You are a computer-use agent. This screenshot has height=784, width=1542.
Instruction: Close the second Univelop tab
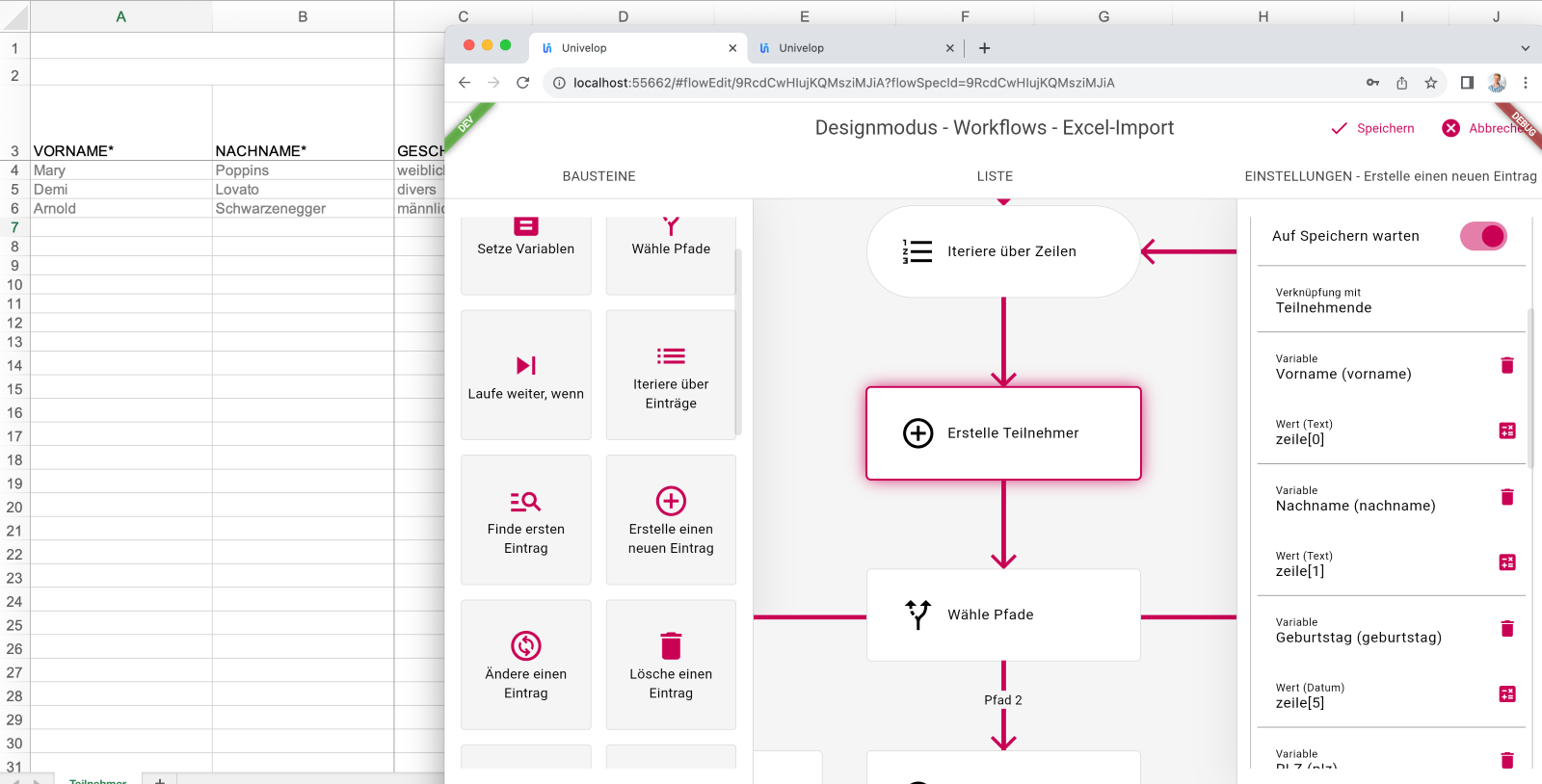pos(949,48)
